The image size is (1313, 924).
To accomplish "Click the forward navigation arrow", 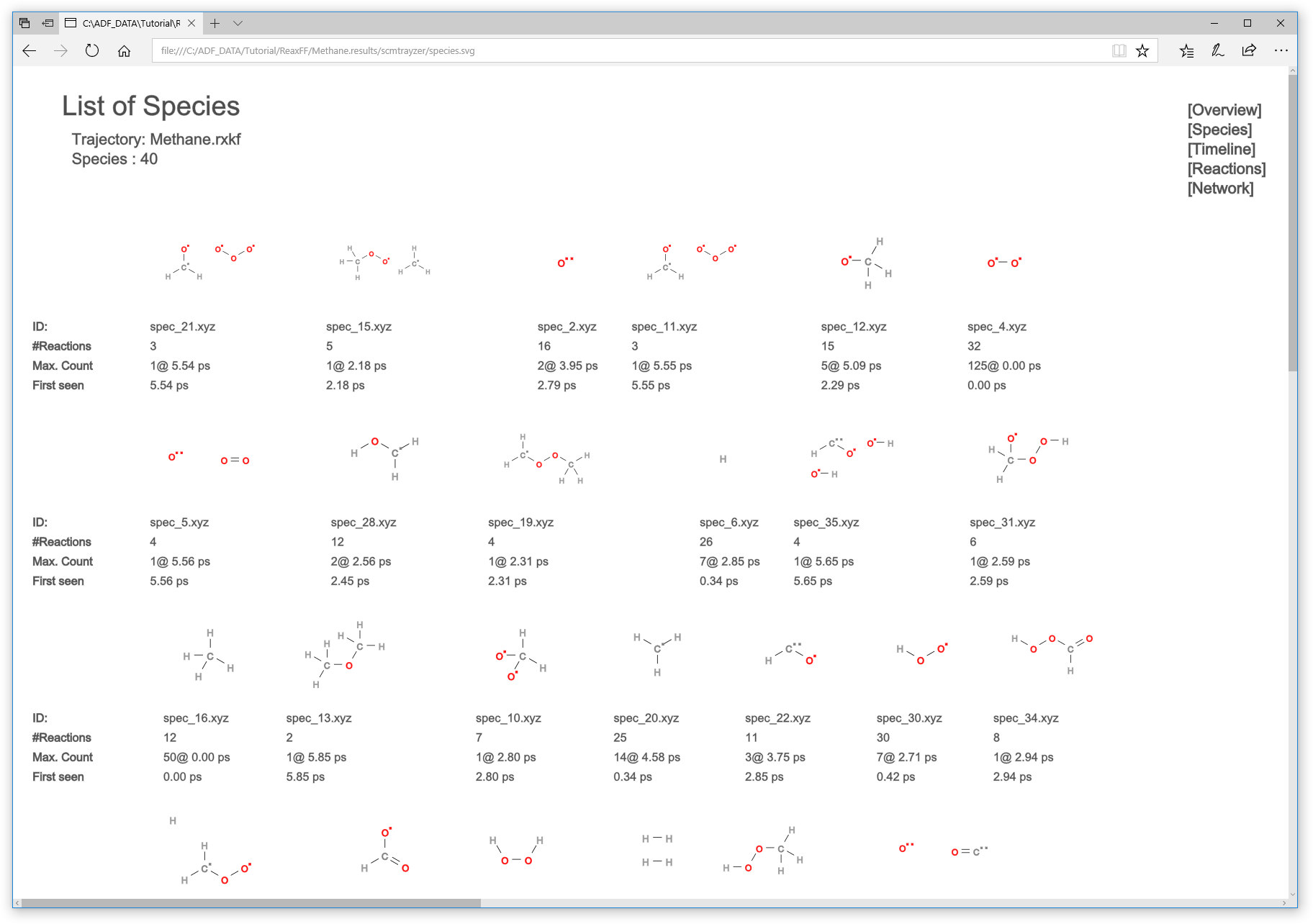I will (x=61, y=50).
